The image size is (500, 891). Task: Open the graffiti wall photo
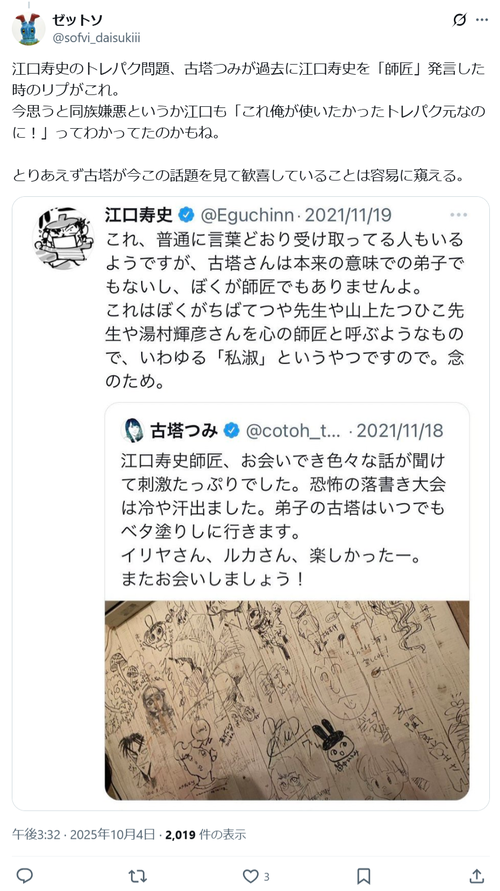click(x=287, y=700)
